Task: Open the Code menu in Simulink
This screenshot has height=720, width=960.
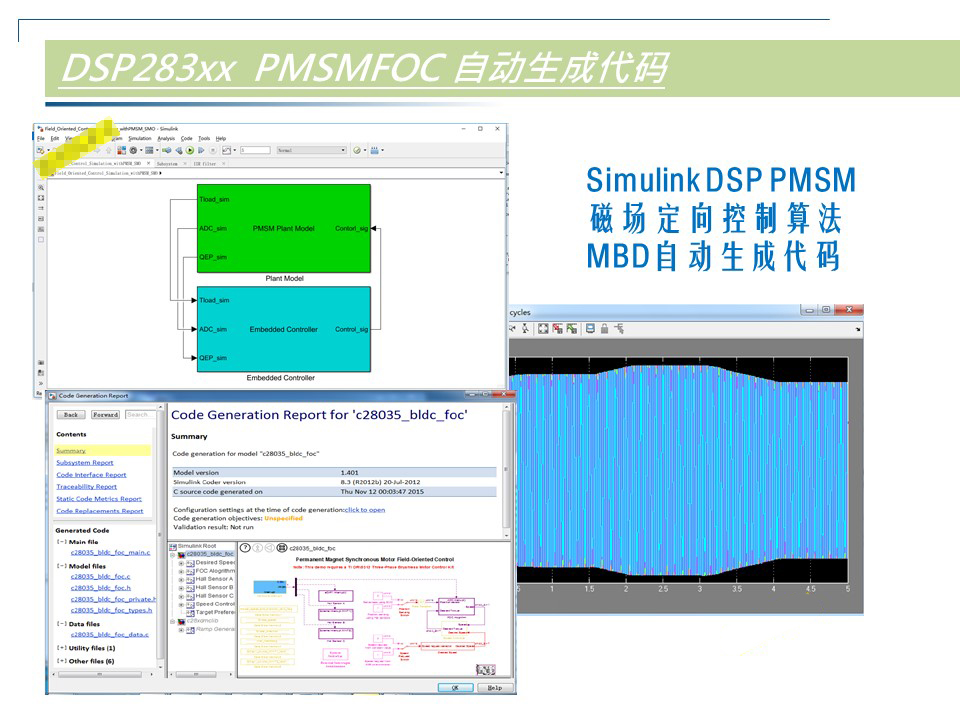Action: click(x=187, y=138)
